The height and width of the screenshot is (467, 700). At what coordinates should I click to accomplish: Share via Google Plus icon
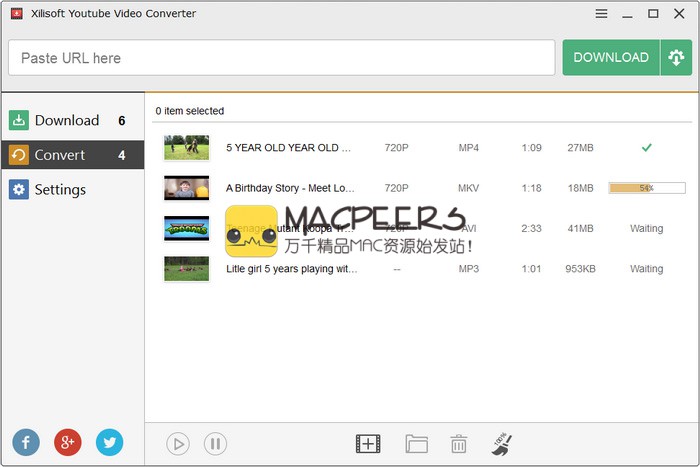(x=67, y=442)
